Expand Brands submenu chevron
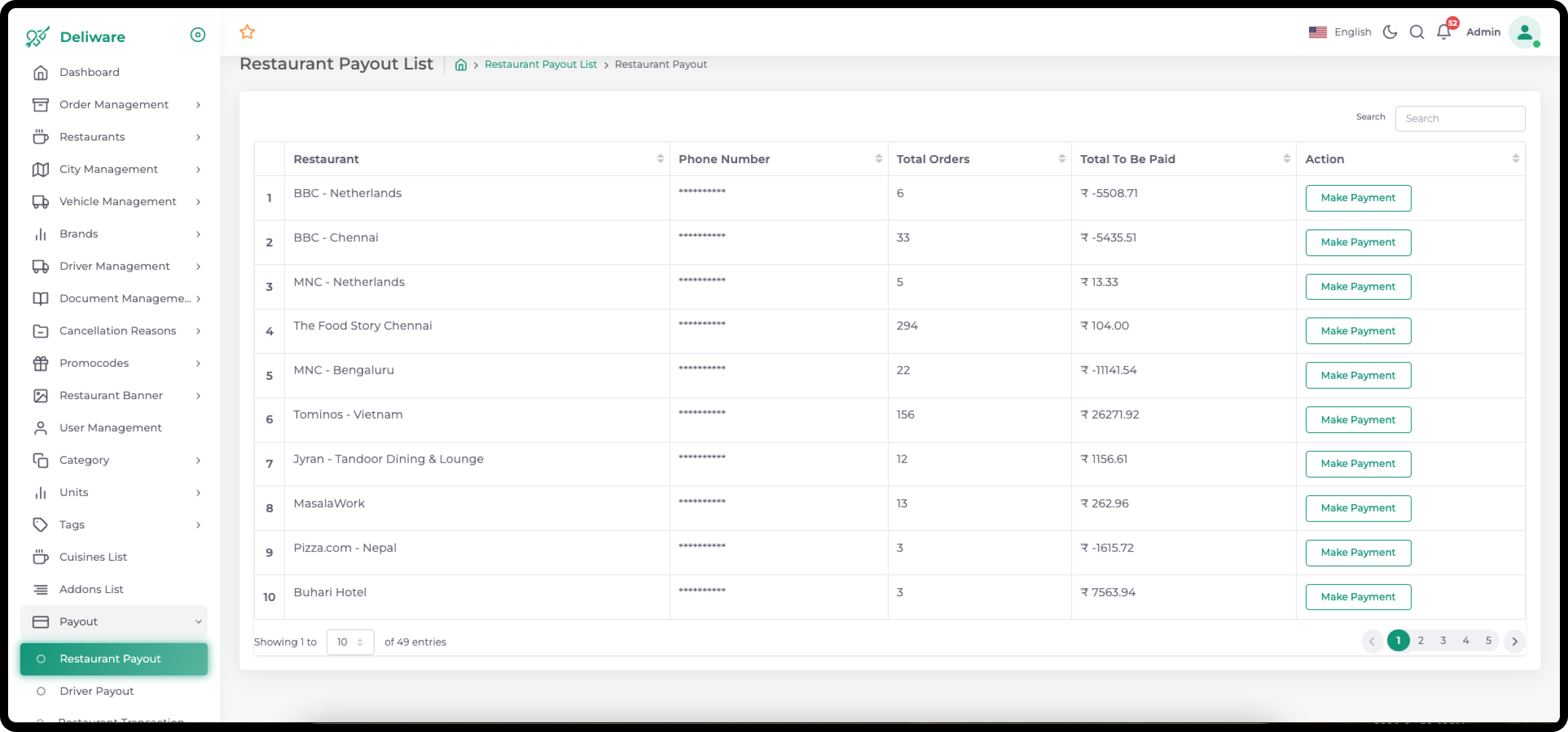Screen dimensions: 1568x732 pyautogui.click(x=198, y=234)
